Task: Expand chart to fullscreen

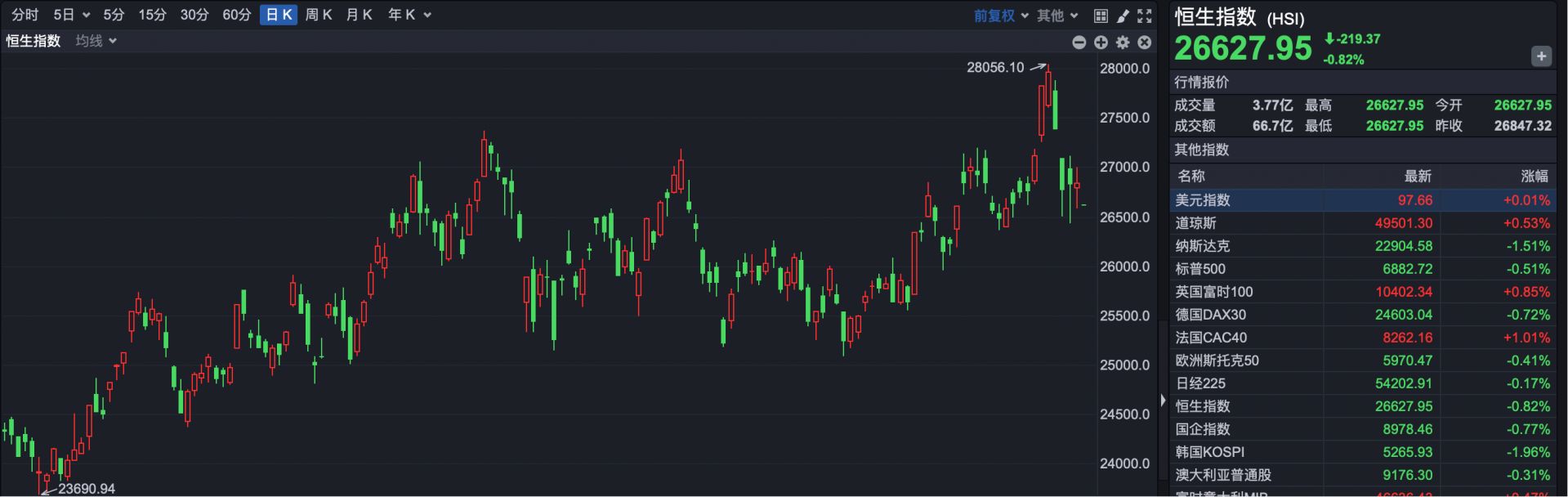Action: [1145, 16]
